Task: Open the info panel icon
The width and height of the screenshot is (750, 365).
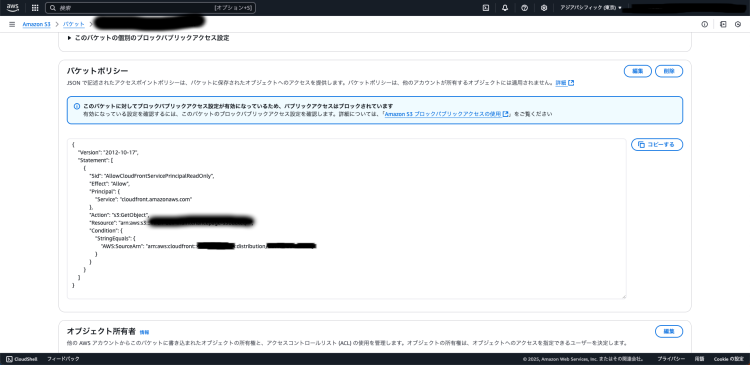Action: 705,24
